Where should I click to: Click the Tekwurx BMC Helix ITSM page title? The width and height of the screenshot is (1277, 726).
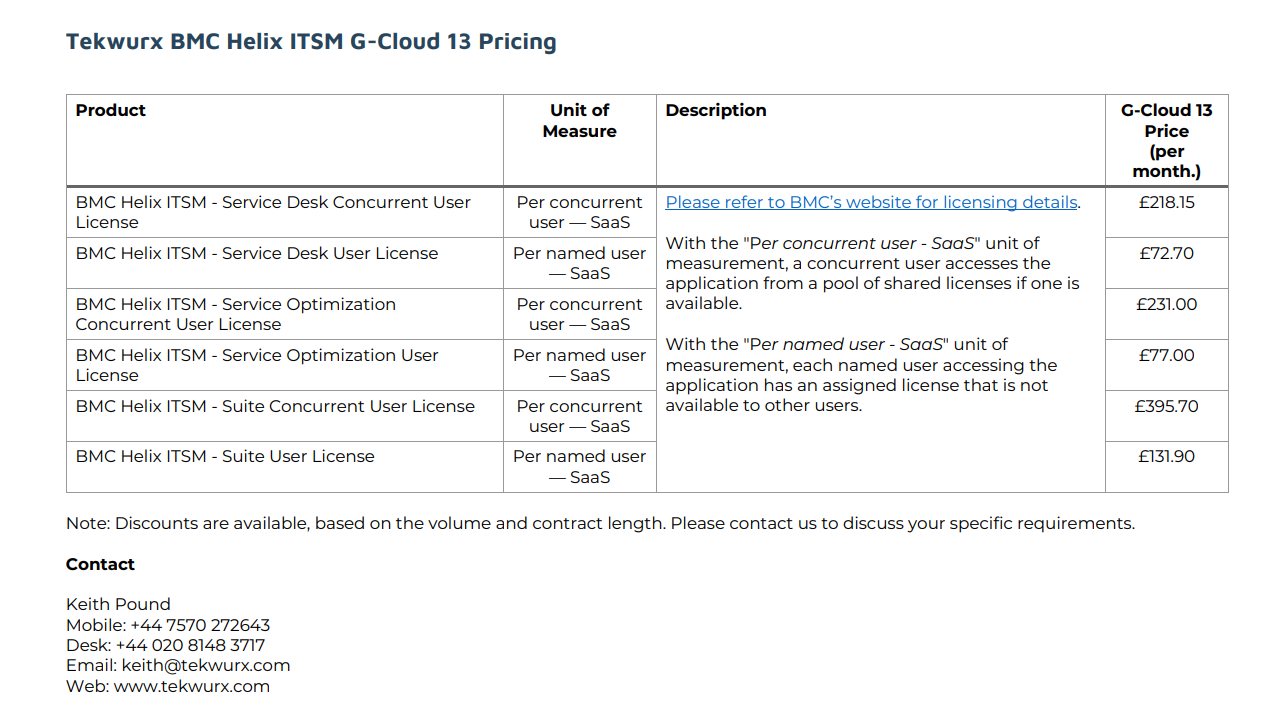pyautogui.click(x=311, y=41)
